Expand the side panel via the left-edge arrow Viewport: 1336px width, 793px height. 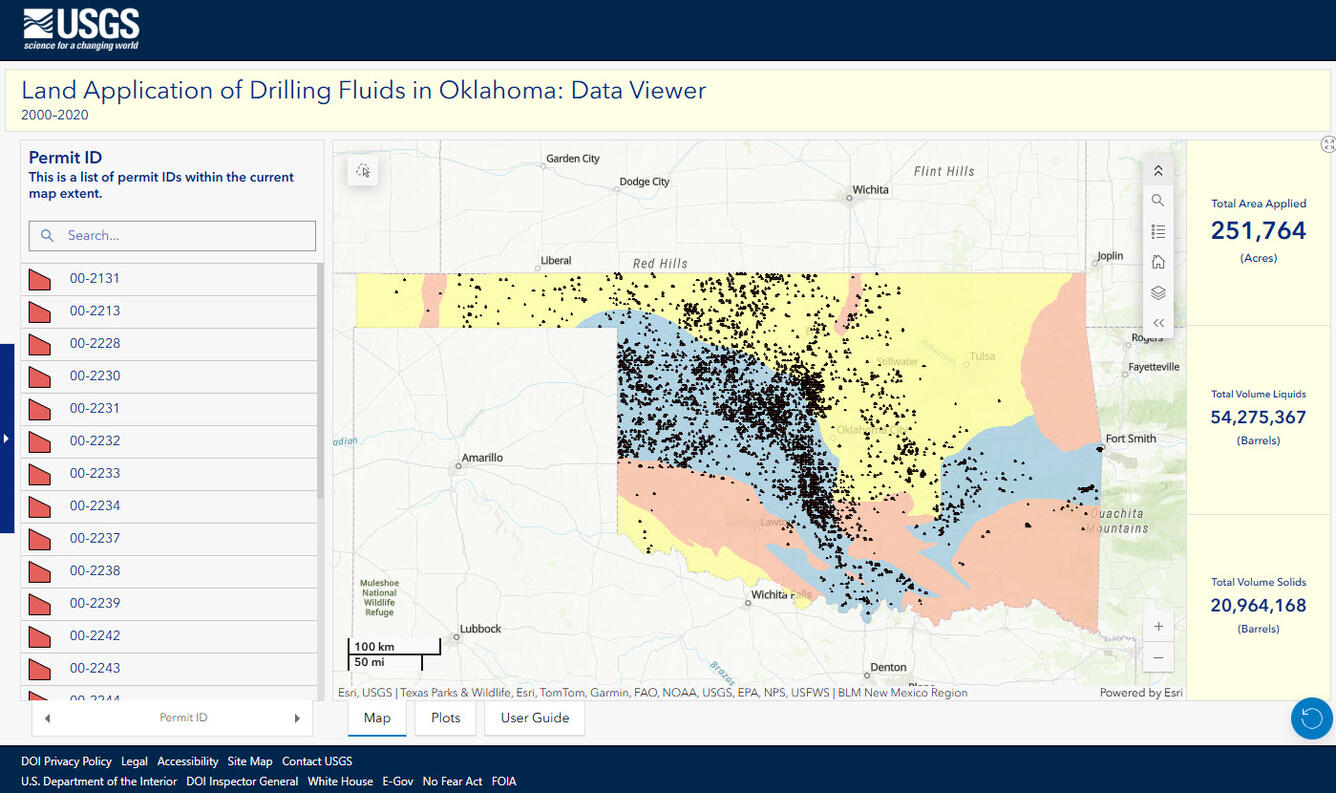(6, 437)
